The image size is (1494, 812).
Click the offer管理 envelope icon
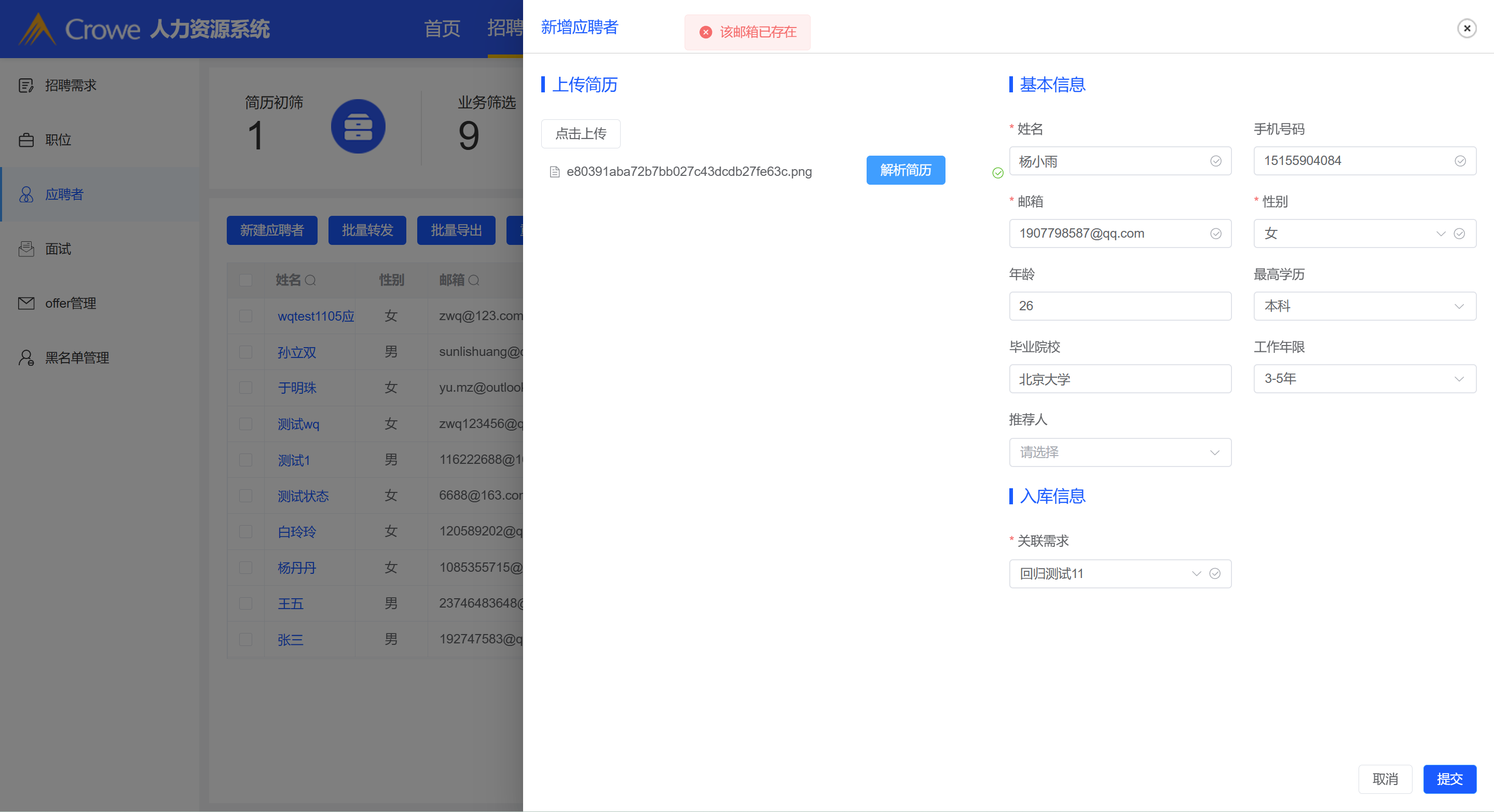click(x=25, y=304)
